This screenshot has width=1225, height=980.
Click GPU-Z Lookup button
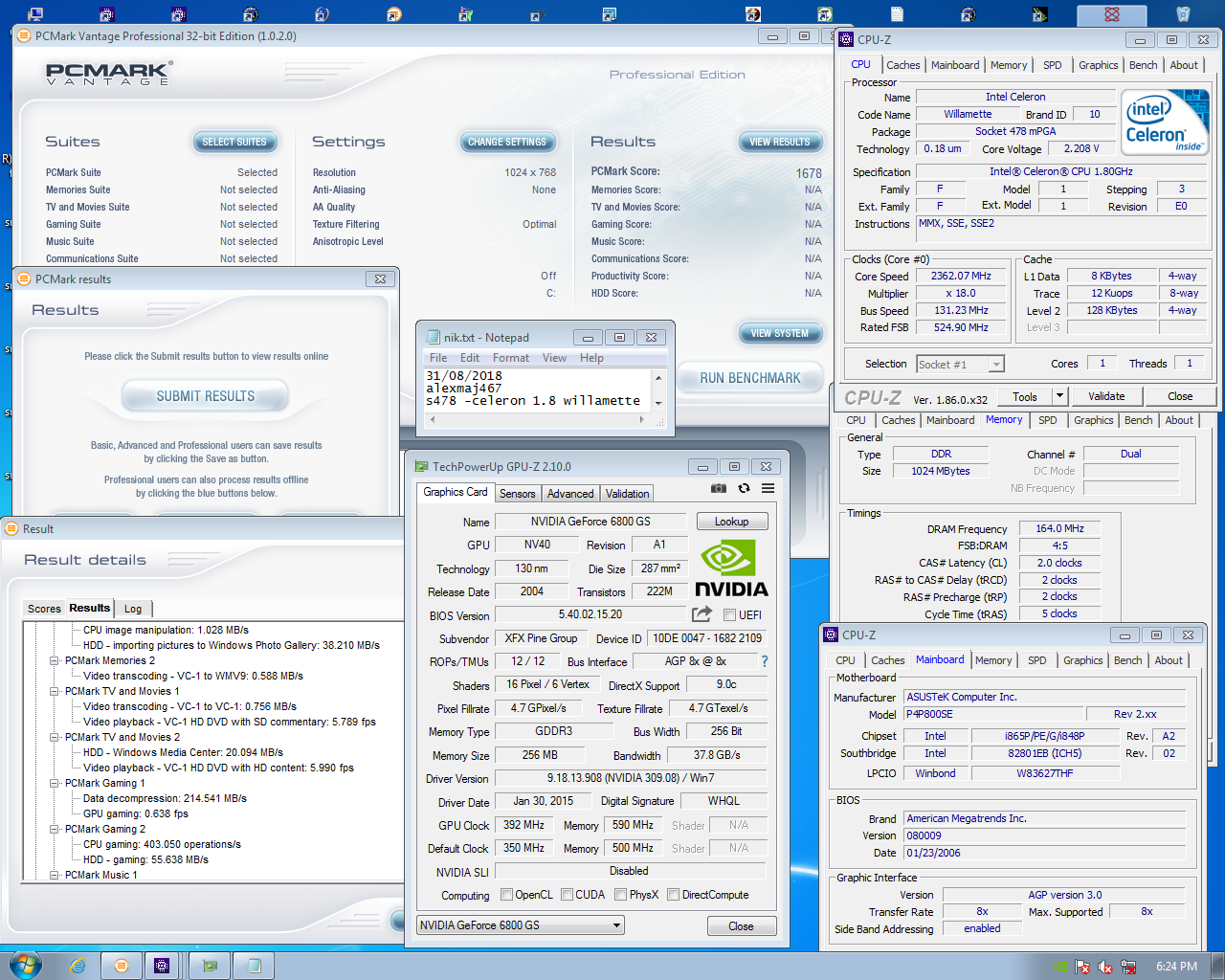tap(731, 522)
